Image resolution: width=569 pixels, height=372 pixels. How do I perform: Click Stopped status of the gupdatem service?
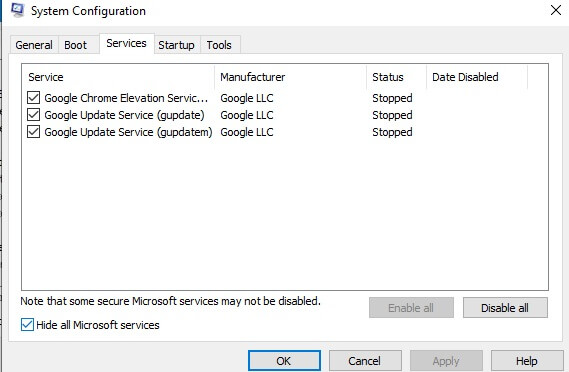(392, 132)
